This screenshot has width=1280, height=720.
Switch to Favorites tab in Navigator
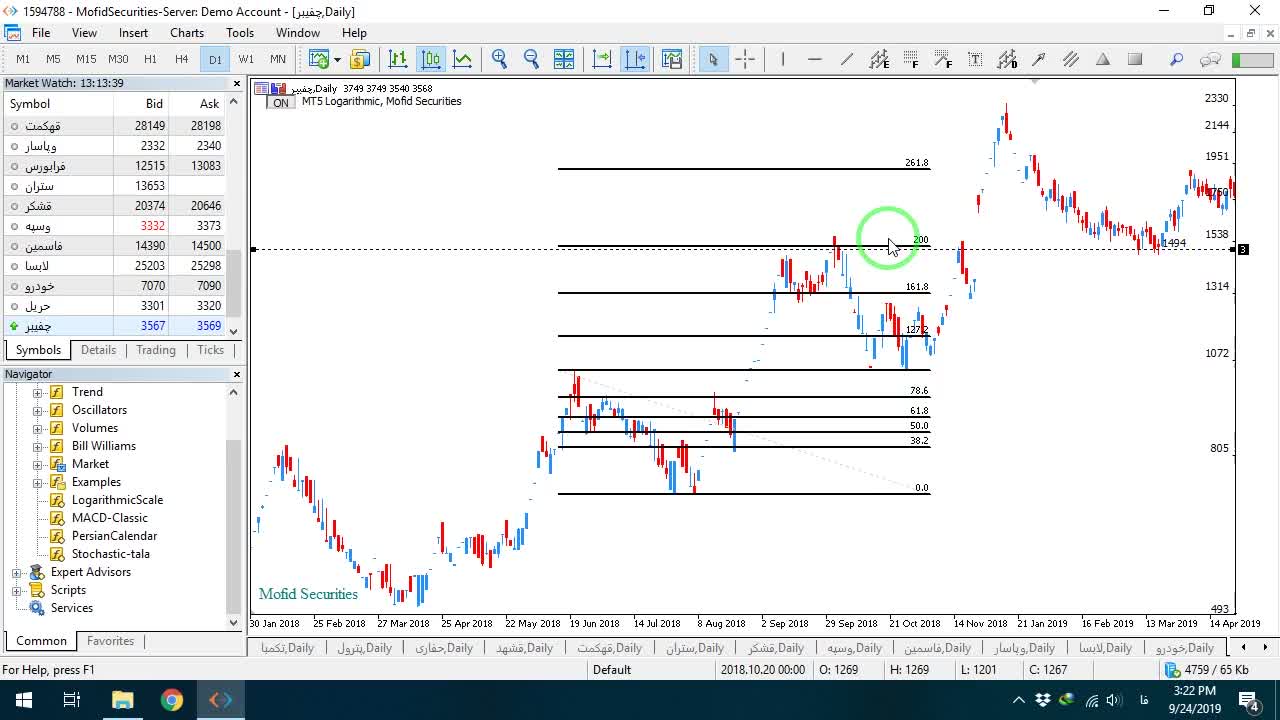click(x=110, y=641)
